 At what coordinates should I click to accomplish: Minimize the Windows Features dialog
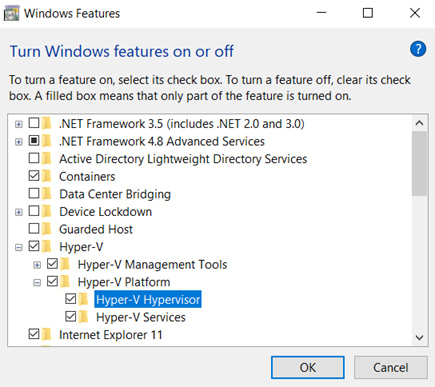(321, 13)
